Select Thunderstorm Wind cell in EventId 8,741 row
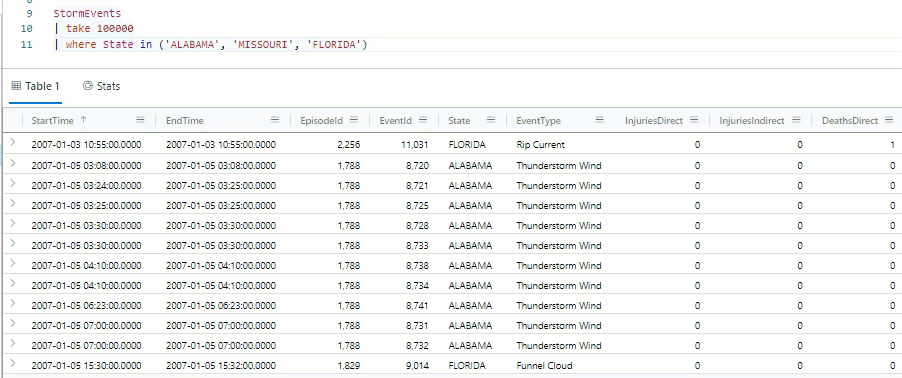Screen dimensions: 902x378 559,306
